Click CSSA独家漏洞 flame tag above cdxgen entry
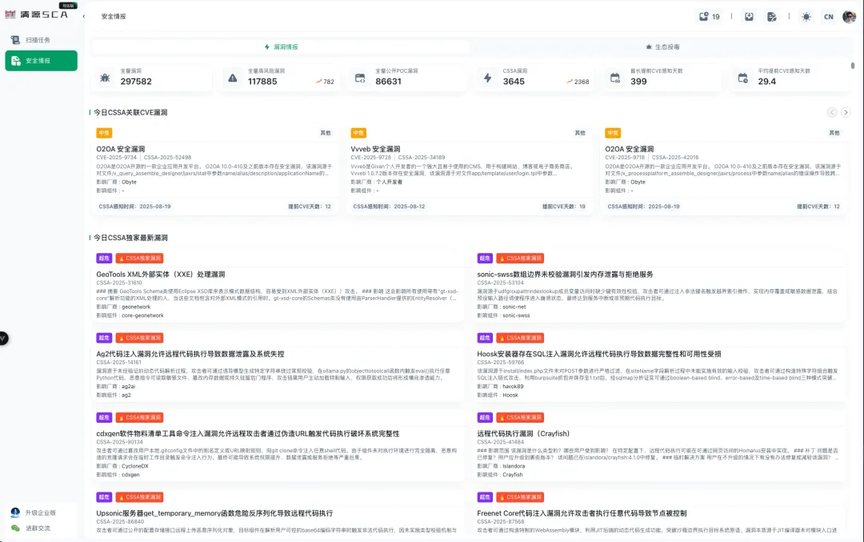The height and width of the screenshot is (542, 864). click(139, 418)
